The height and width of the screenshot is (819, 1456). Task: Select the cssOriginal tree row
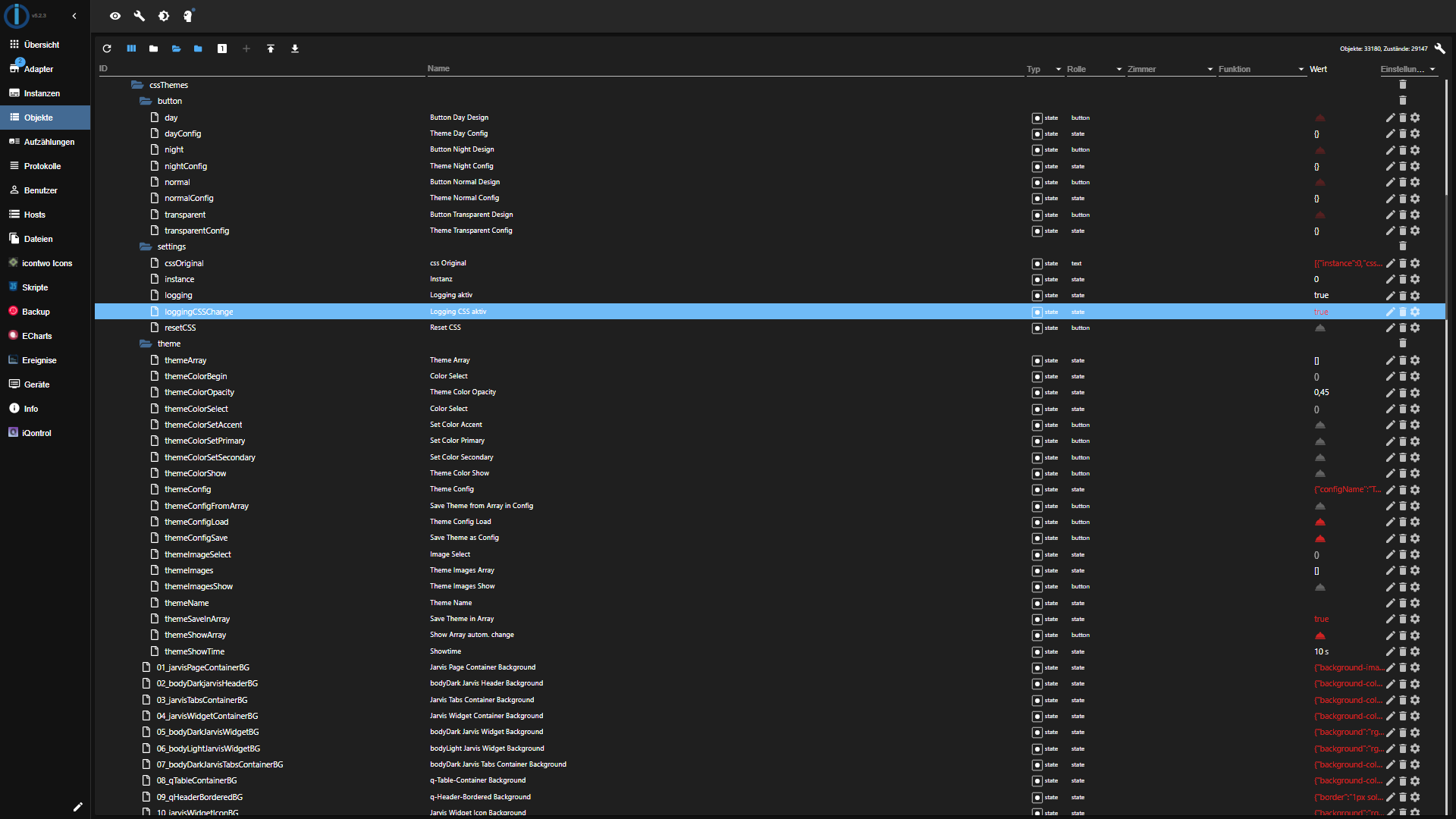770,263
